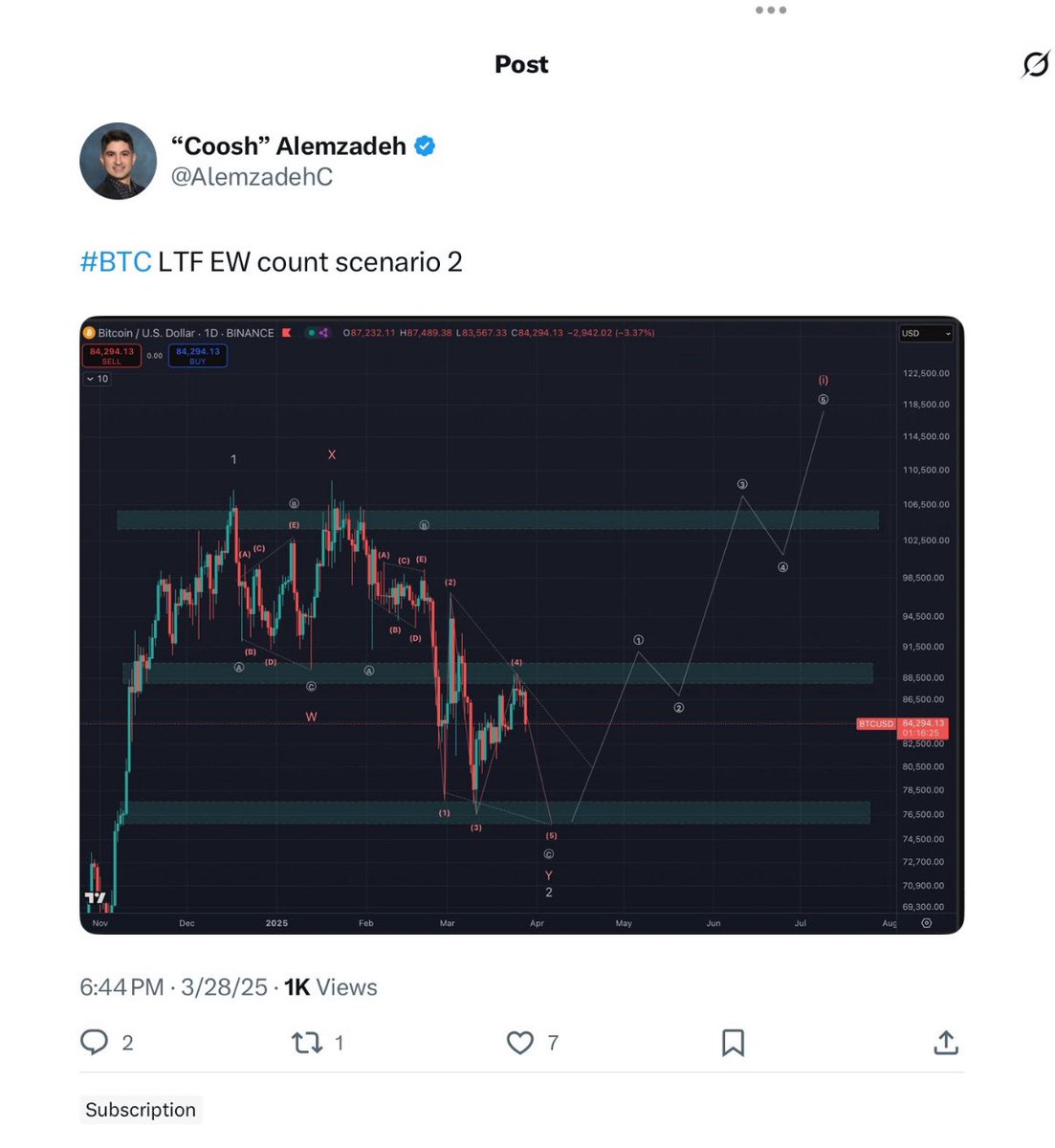Screen dimensions: 1055x1148
Task: Tap the Grok slashed-circle icon
Action: coord(1035,64)
